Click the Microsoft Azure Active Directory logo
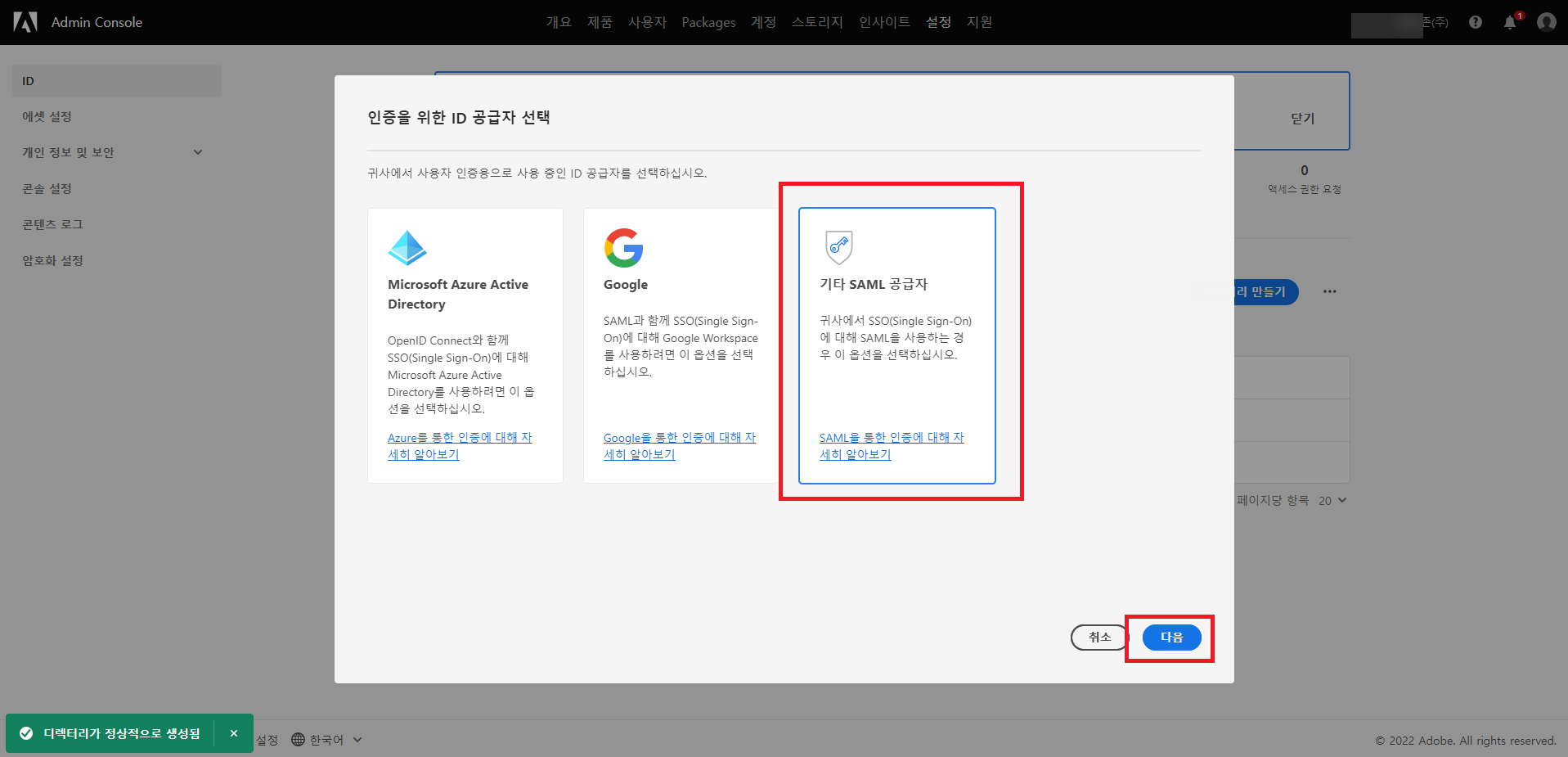Image resolution: width=1568 pixels, height=757 pixels. click(407, 248)
